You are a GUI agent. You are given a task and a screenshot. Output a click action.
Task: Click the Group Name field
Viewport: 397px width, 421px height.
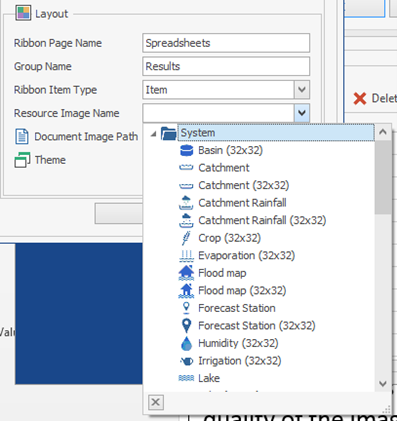(226, 66)
